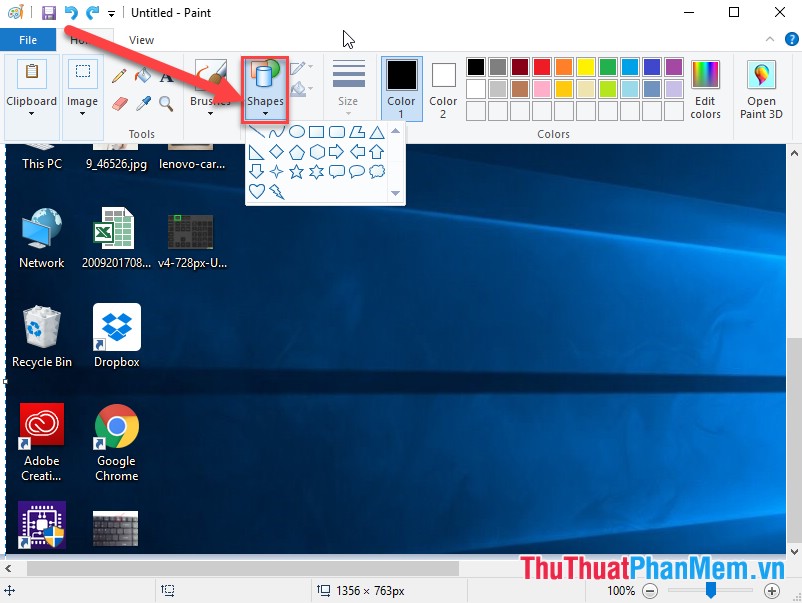This screenshot has width=802, height=603.
Task: Select the Magnifier tool
Action: coord(165,101)
